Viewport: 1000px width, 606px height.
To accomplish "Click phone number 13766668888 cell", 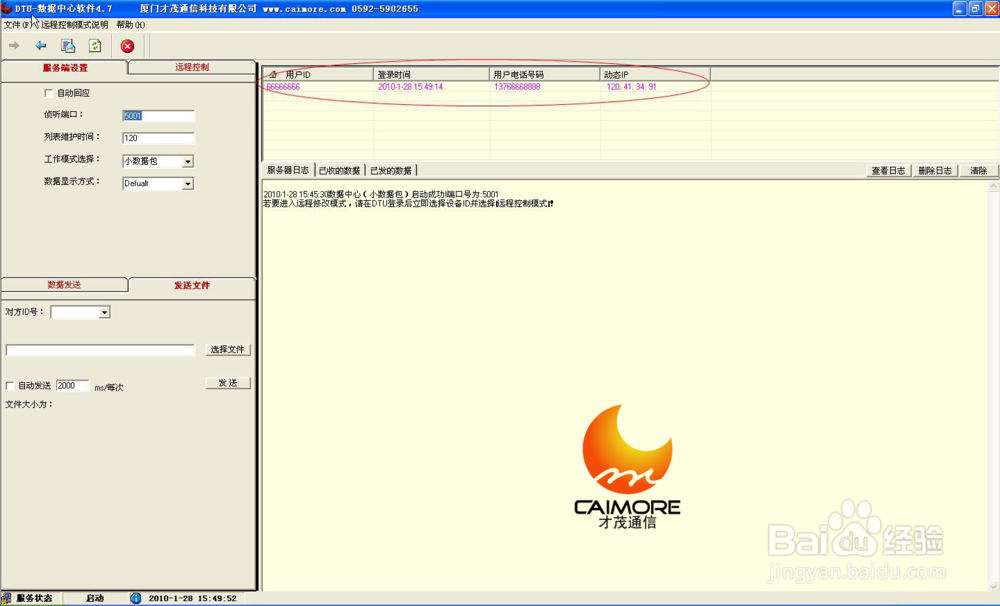I will (x=517, y=87).
